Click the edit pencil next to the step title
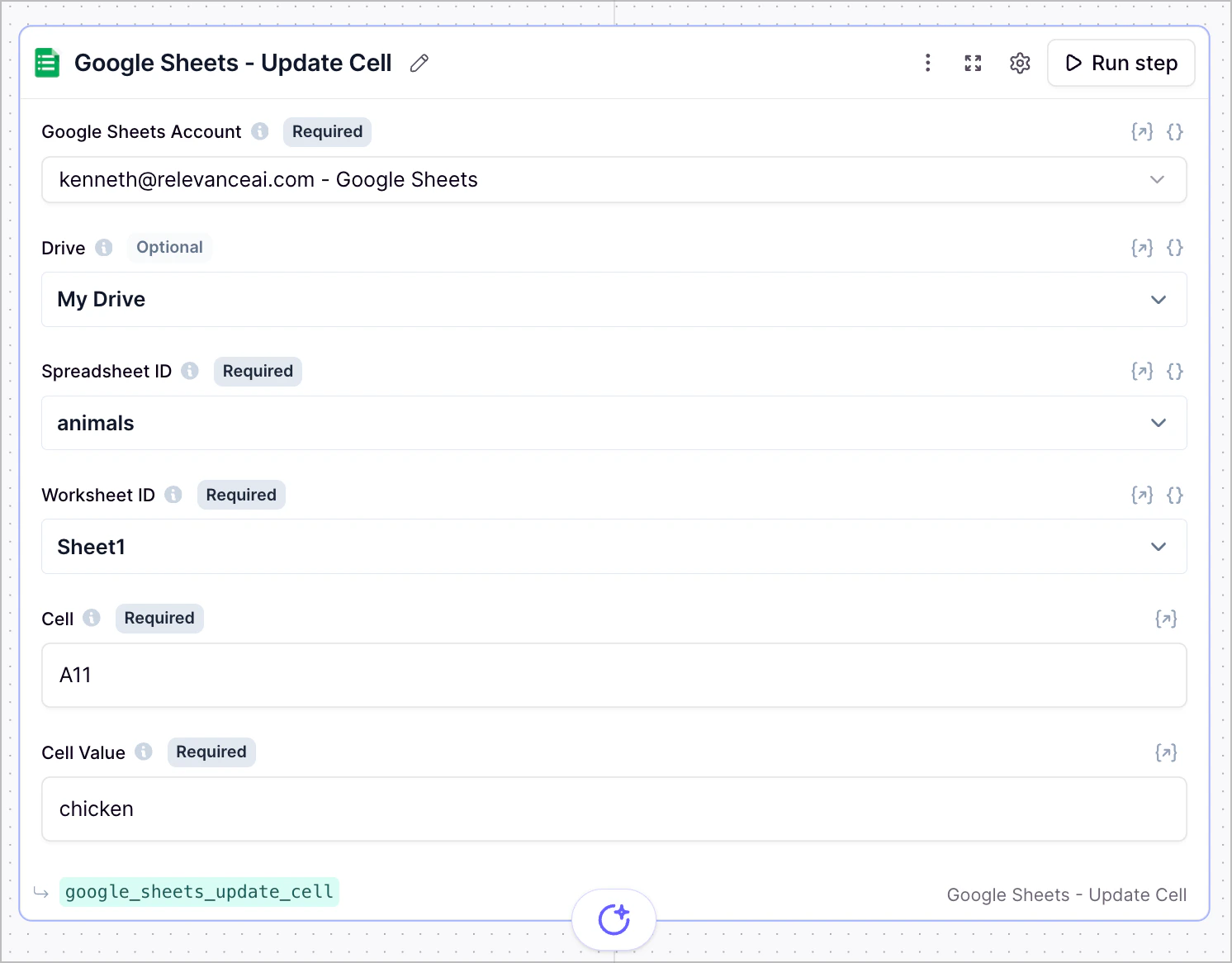This screenshot has height=963, width=1232. pos(419,63)
